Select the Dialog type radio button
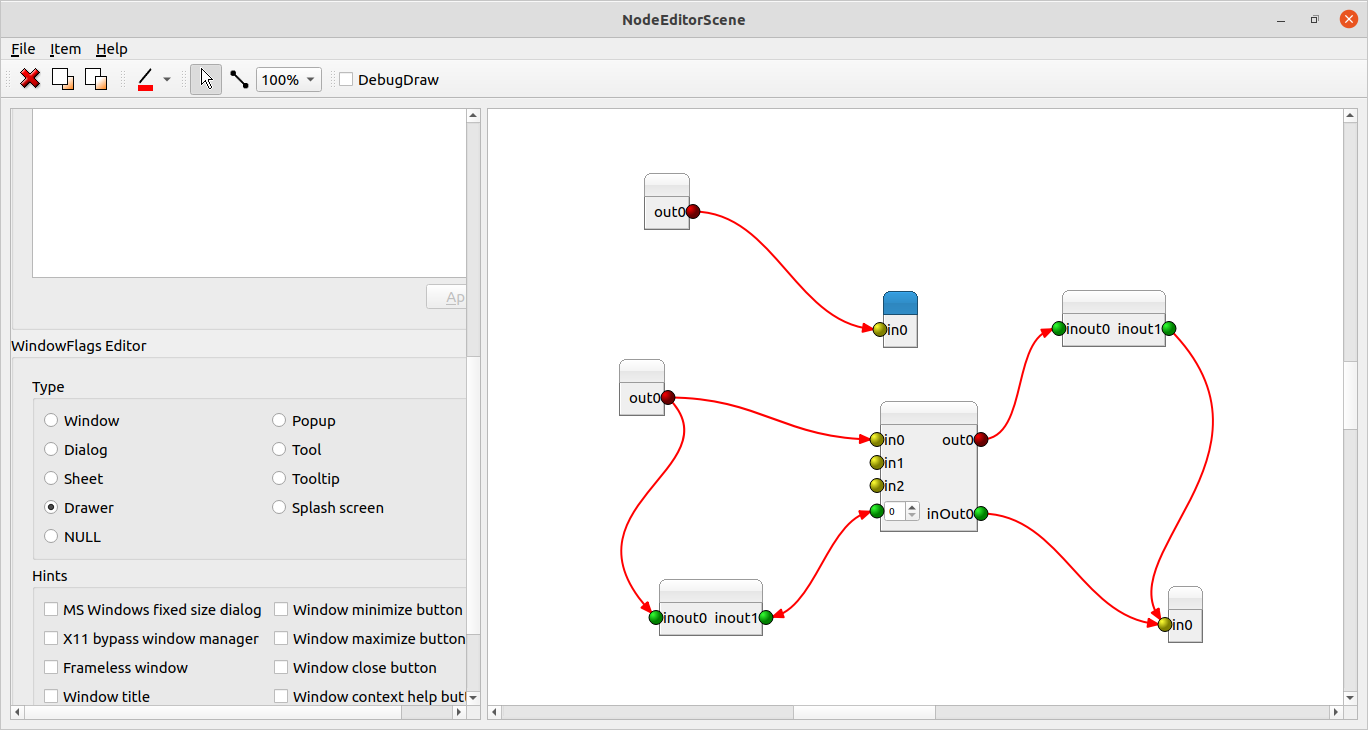Image resolution: width=1368 pixels, height=730 pixels. click(x=51, y=450)
